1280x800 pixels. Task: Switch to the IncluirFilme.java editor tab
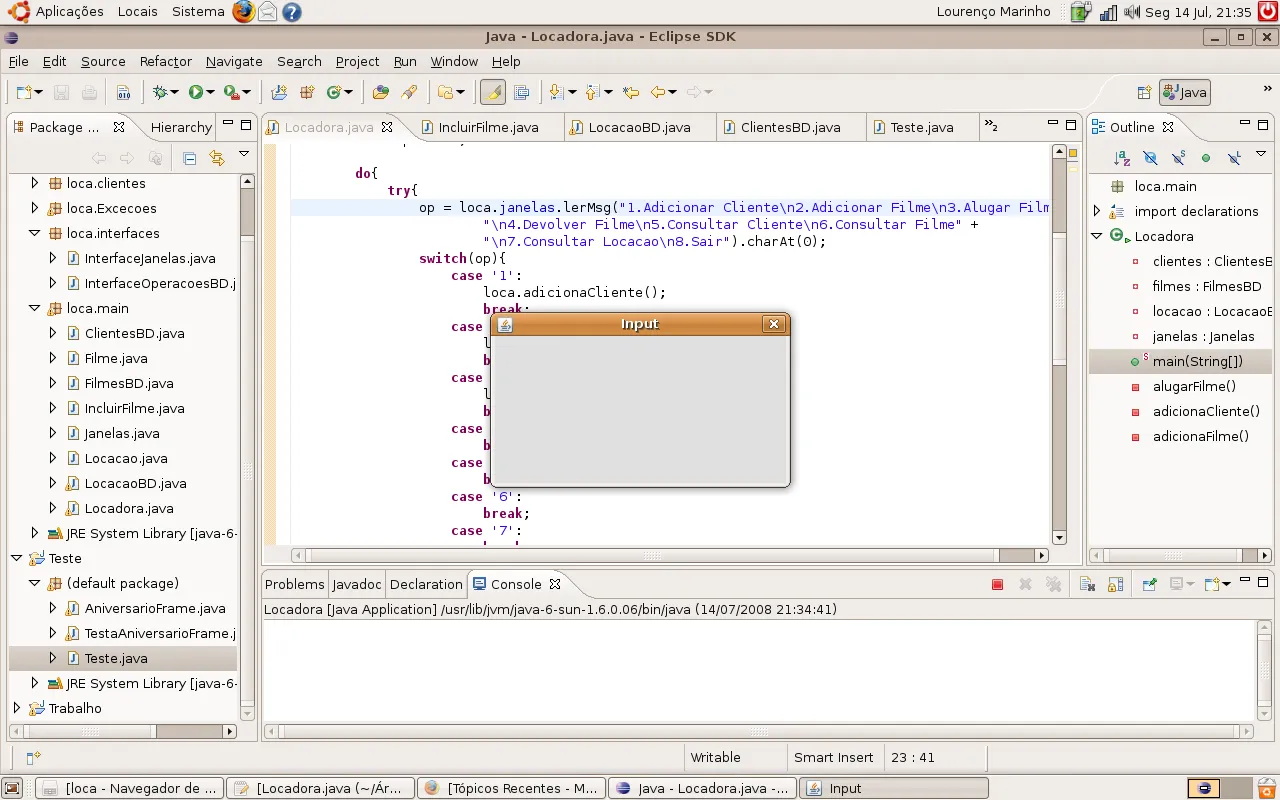coord(488,127)
